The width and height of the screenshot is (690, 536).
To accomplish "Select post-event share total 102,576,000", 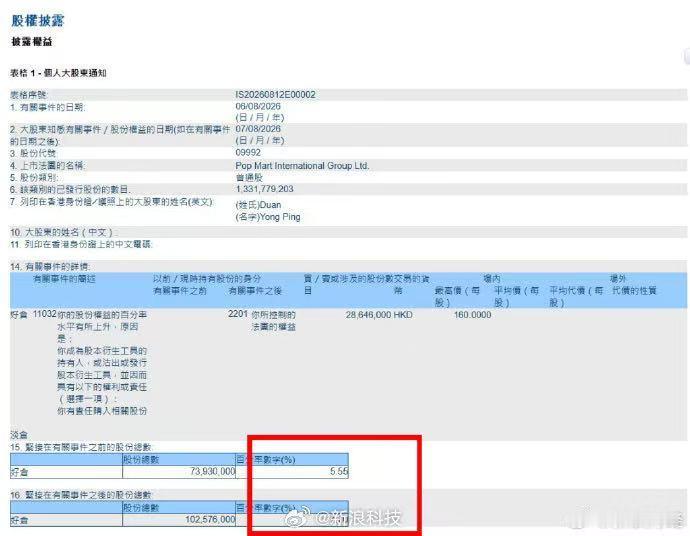I will 210,520.
